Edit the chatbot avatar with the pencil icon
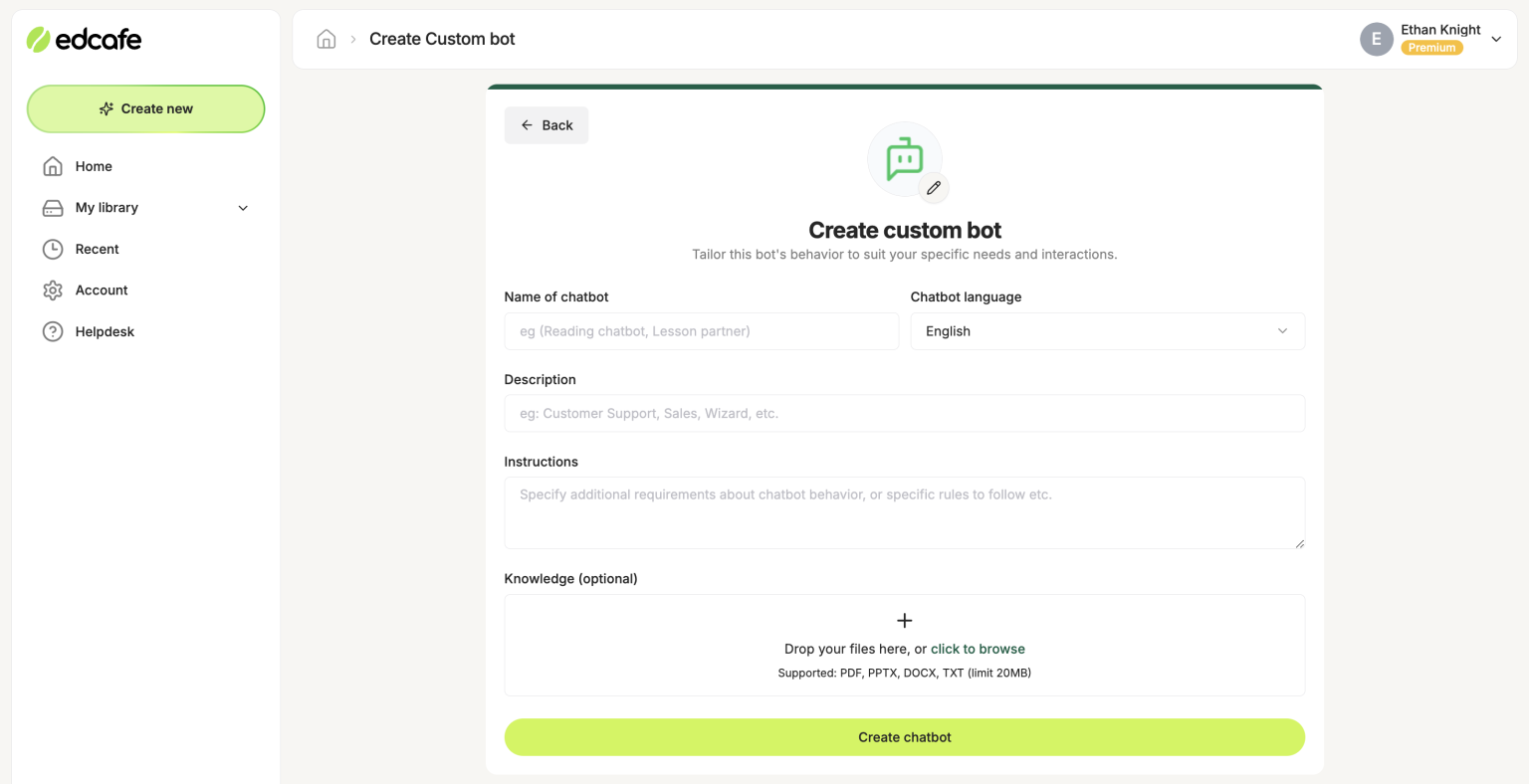The height and width of the screenshot is (784, 1529). pos(934,187)
